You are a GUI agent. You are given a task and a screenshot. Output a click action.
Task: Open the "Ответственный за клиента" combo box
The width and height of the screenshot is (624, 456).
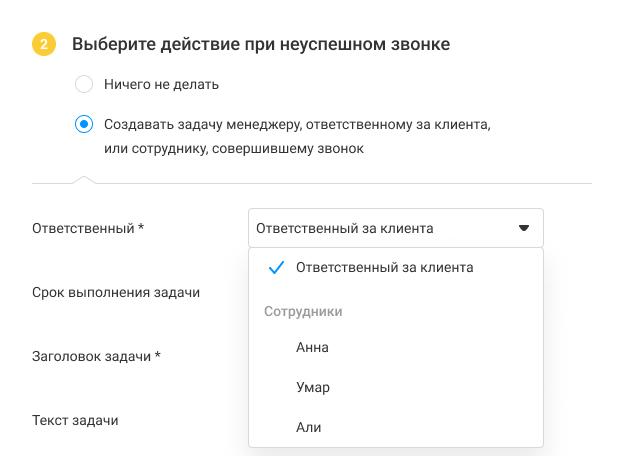point(395,228)
